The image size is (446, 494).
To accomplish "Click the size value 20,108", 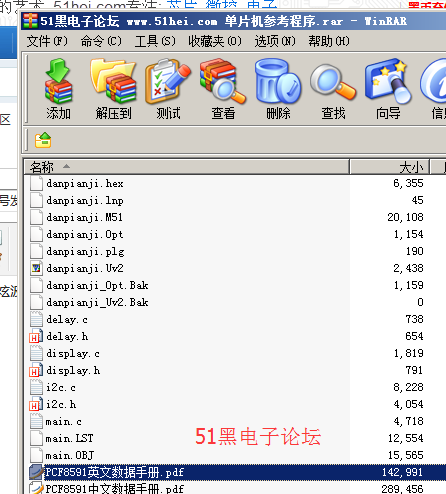I will tap(405, 217).
